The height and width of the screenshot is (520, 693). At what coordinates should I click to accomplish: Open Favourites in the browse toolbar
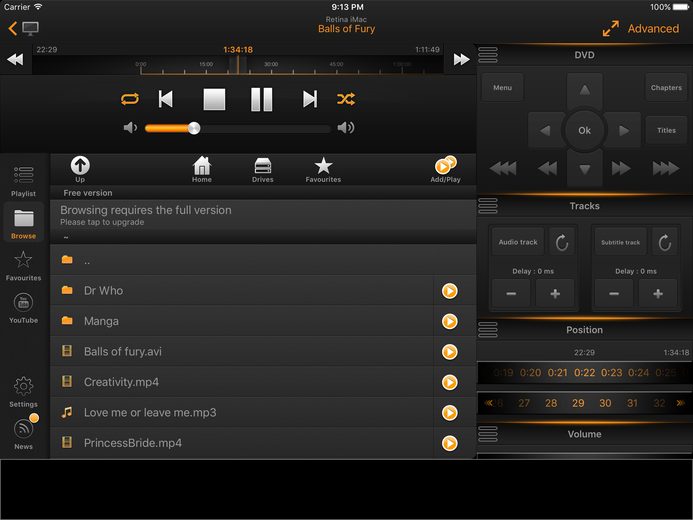323,169
